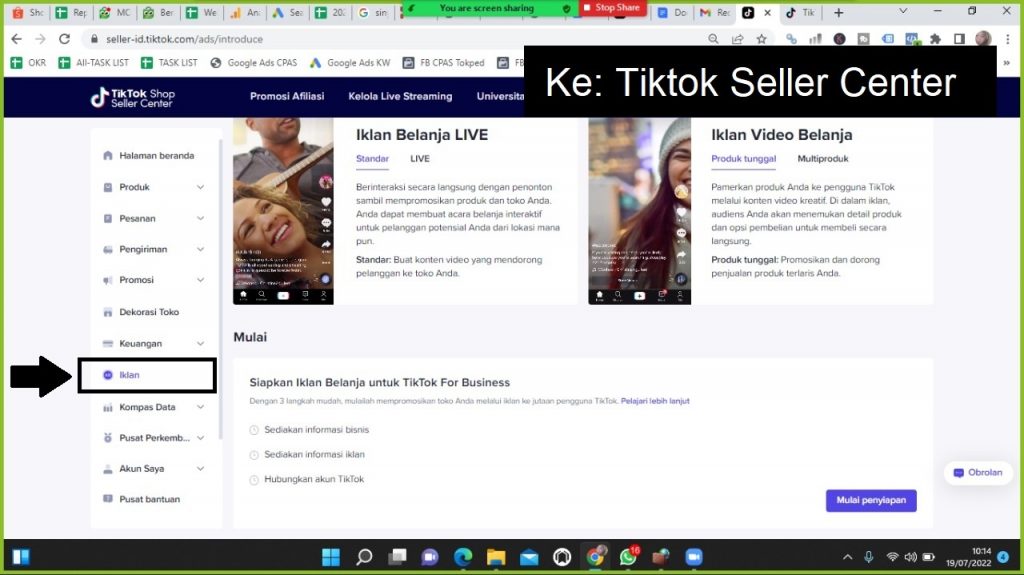Screen dimensions: 1024x575
Task: Expand the Akun Saya menu chevron
Action: point(200,468)
